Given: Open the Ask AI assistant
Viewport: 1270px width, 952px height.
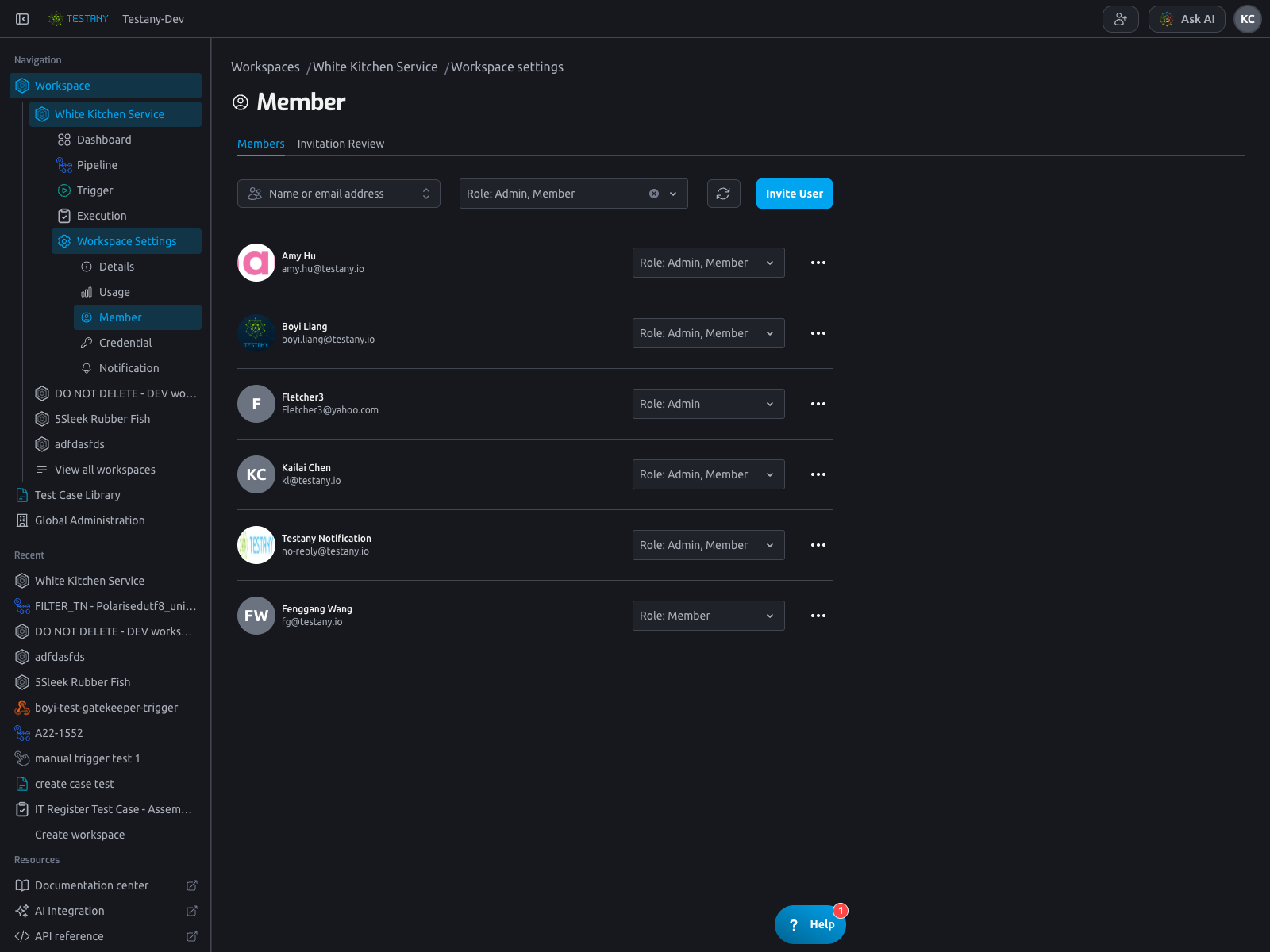Looking at the screenshot, I should (1187, 19).
